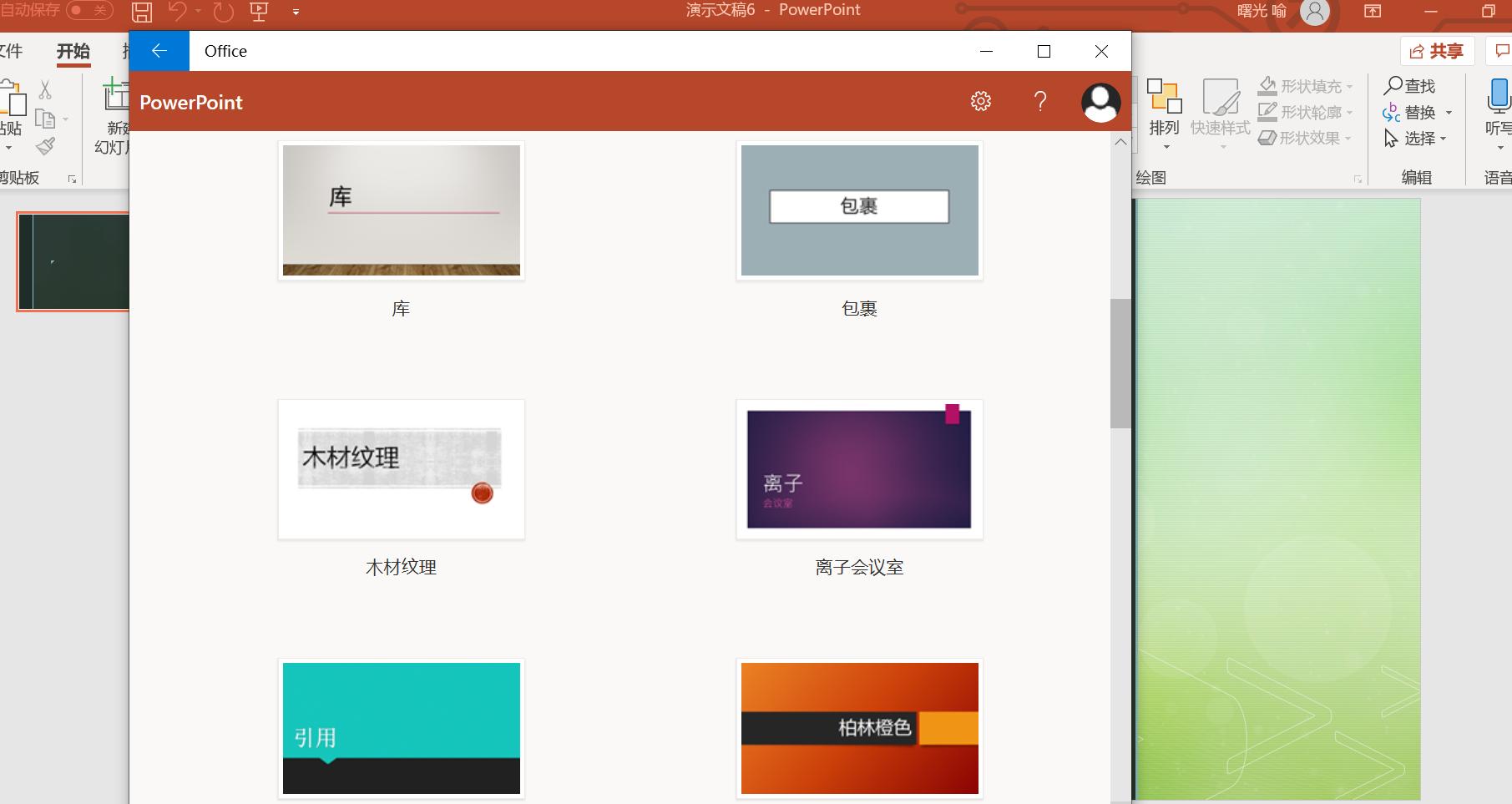This screenshot has width=1512, height=804.
Task: Click the green slide canvas in PowerPoint
Action: coord(1277,499)
